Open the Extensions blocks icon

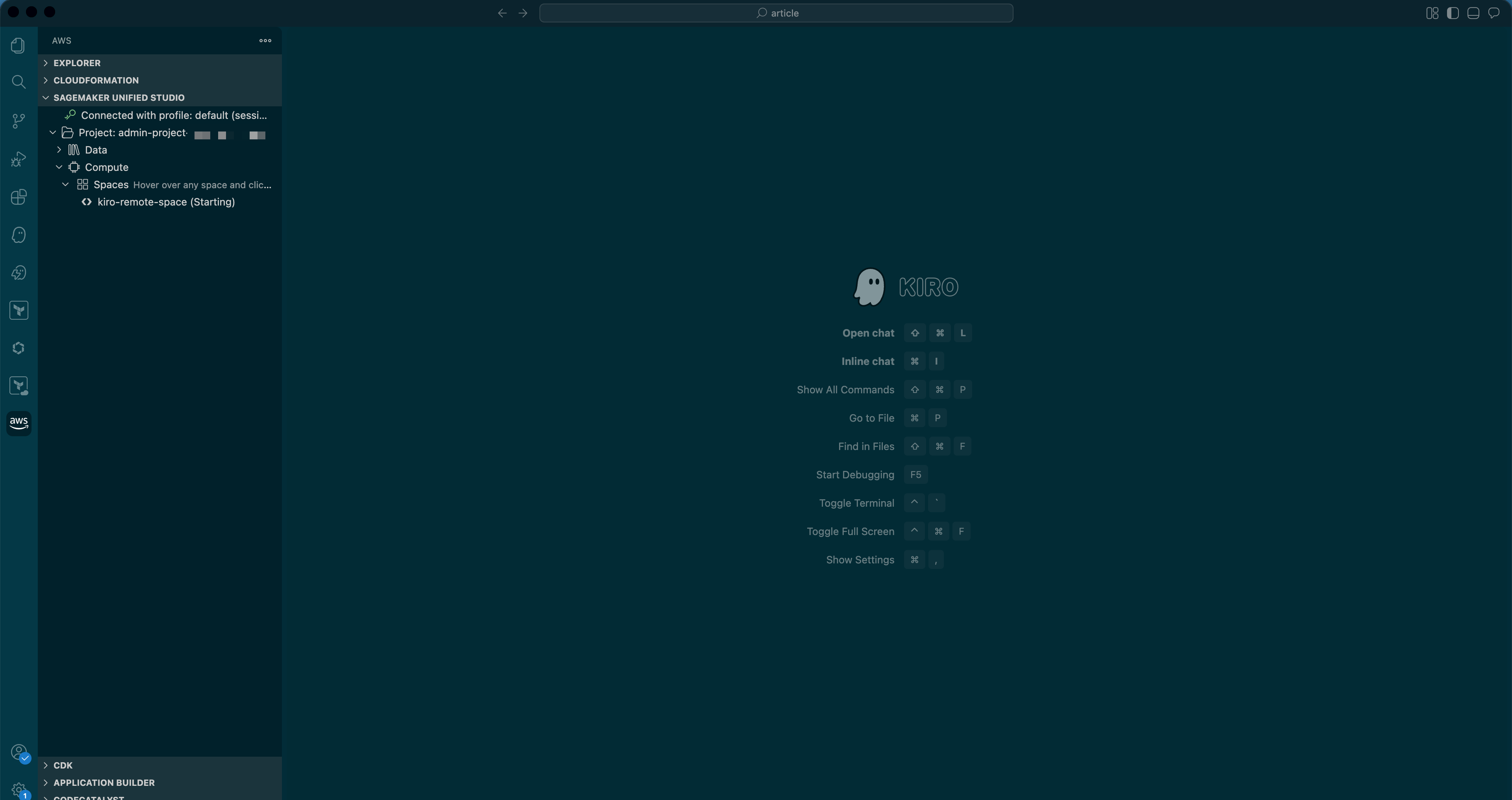pyautogui.click(x=18, y=196)
